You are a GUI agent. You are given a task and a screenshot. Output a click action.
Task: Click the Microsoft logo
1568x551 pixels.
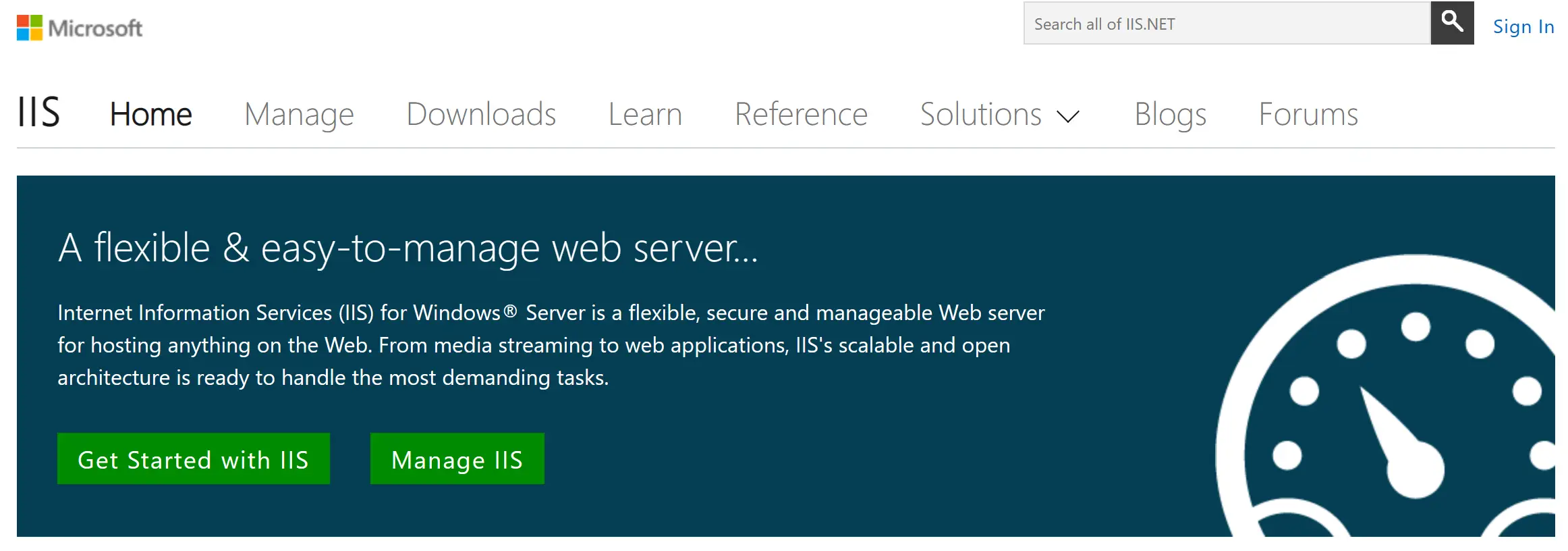[80, 28]
